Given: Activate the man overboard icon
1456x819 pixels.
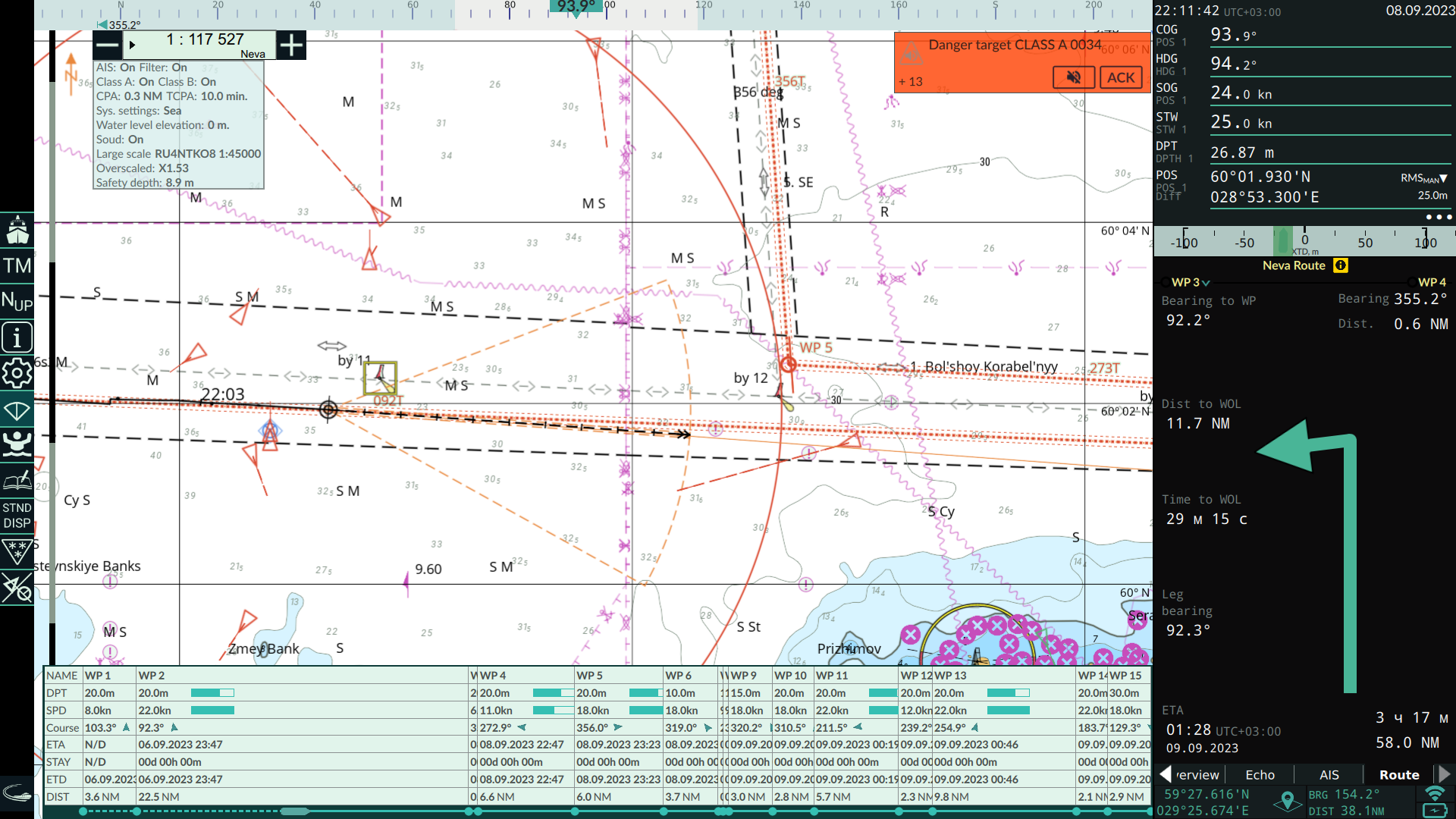Looking at the screenshot, I should 17,444.
